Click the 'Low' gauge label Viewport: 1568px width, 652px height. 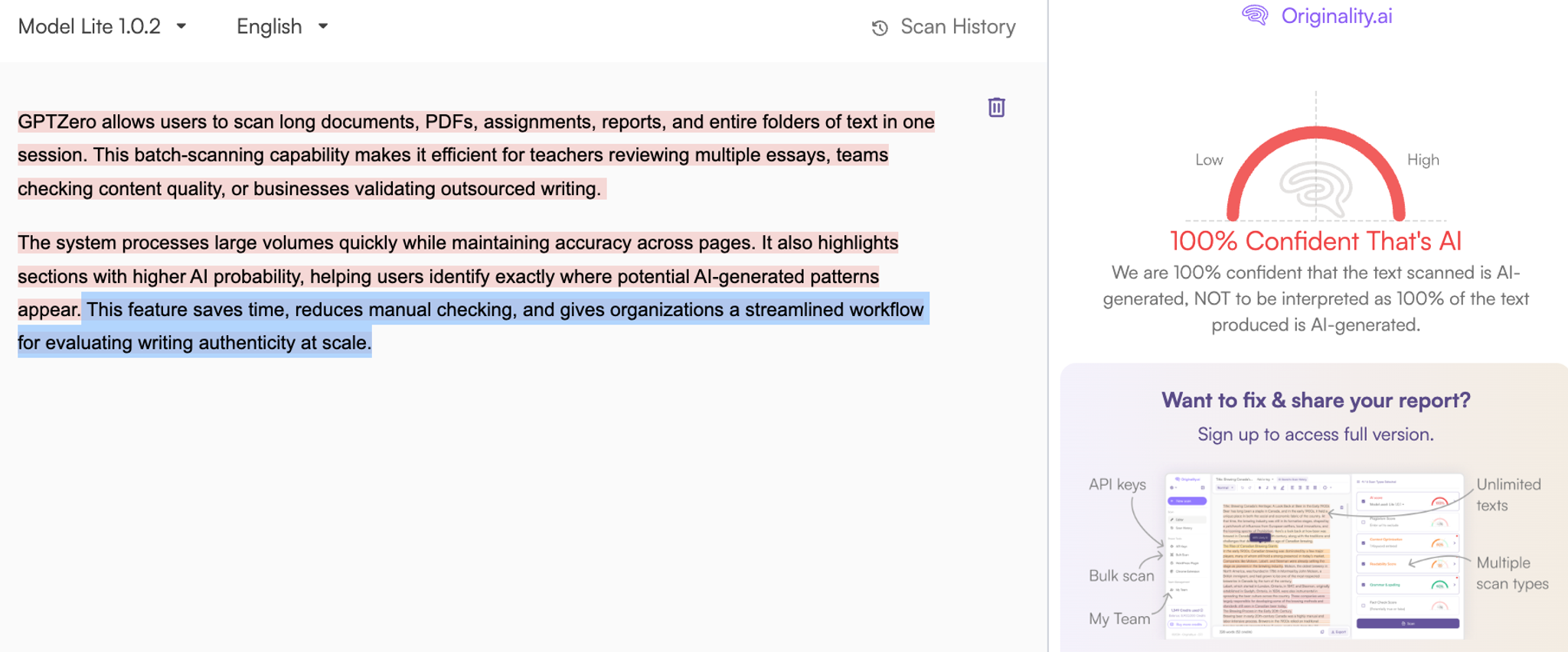click(1209, 160)
